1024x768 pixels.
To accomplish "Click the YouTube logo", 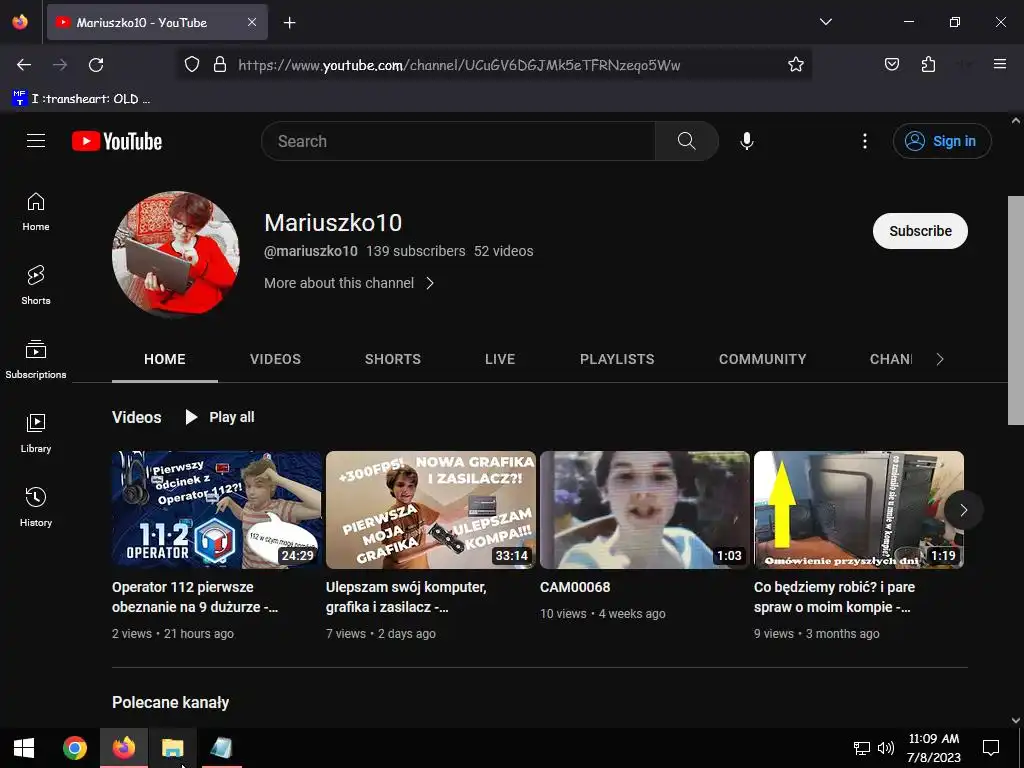I will point(117,141).
